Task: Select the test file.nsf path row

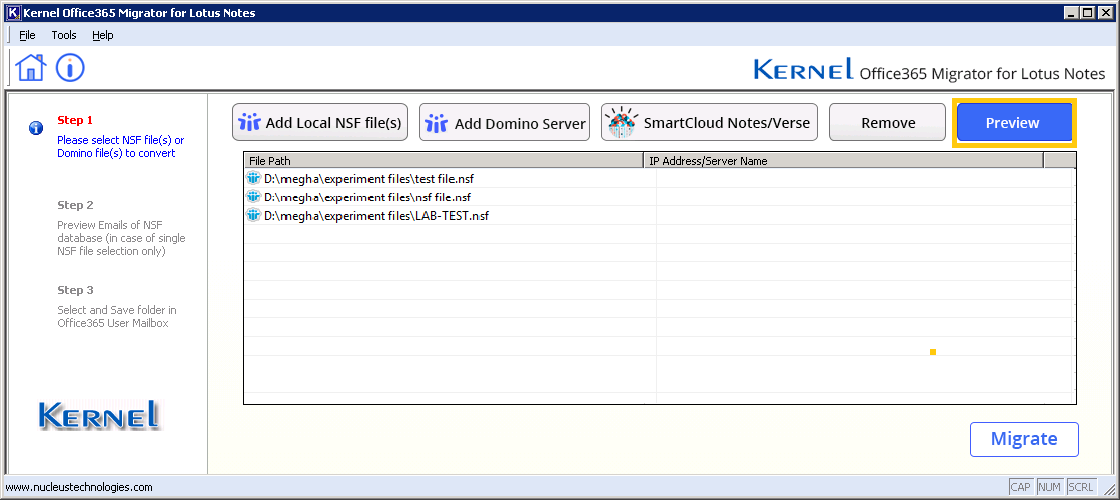Action: (x=660, y=178)
